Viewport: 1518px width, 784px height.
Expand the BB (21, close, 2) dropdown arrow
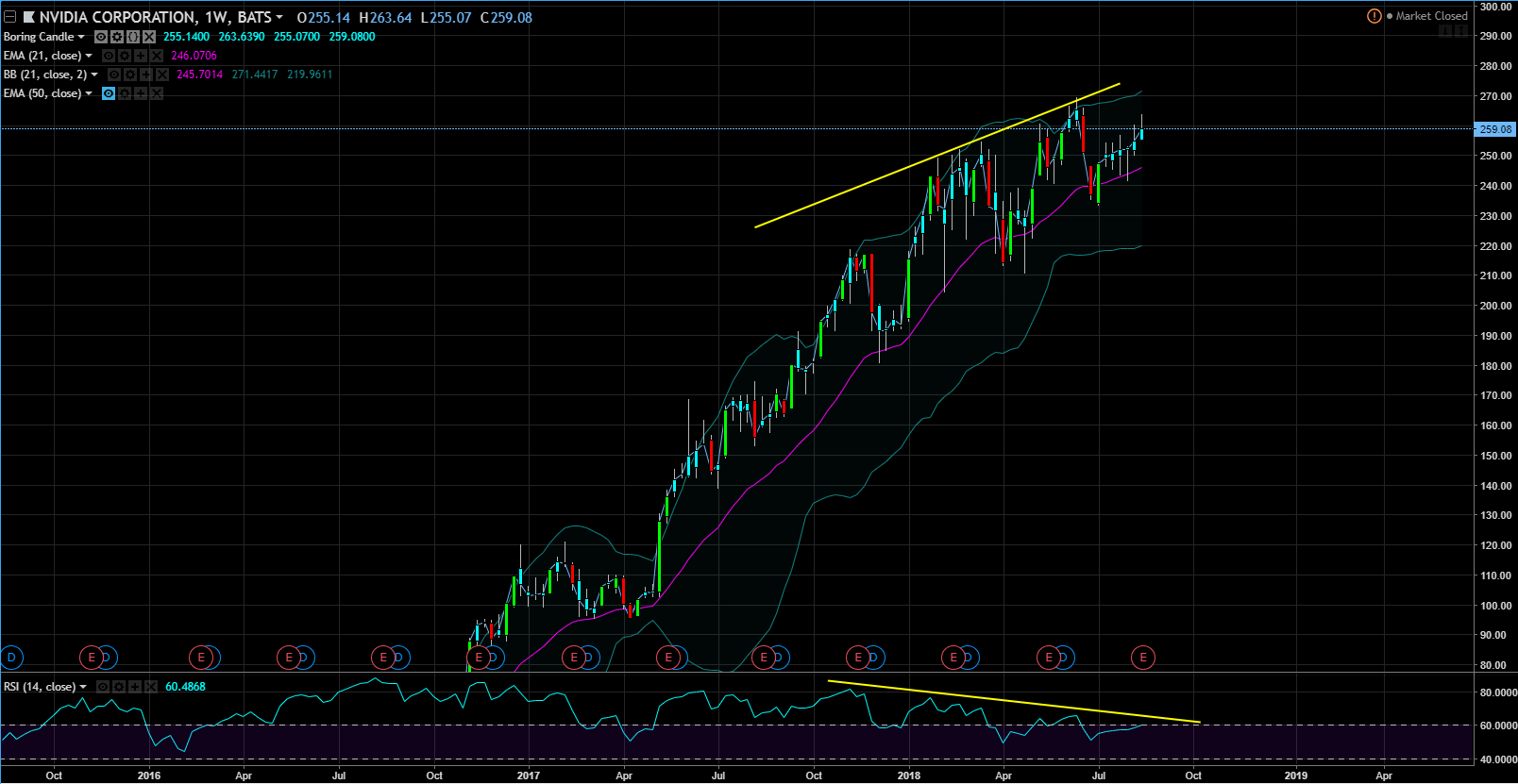coord(94,75)
